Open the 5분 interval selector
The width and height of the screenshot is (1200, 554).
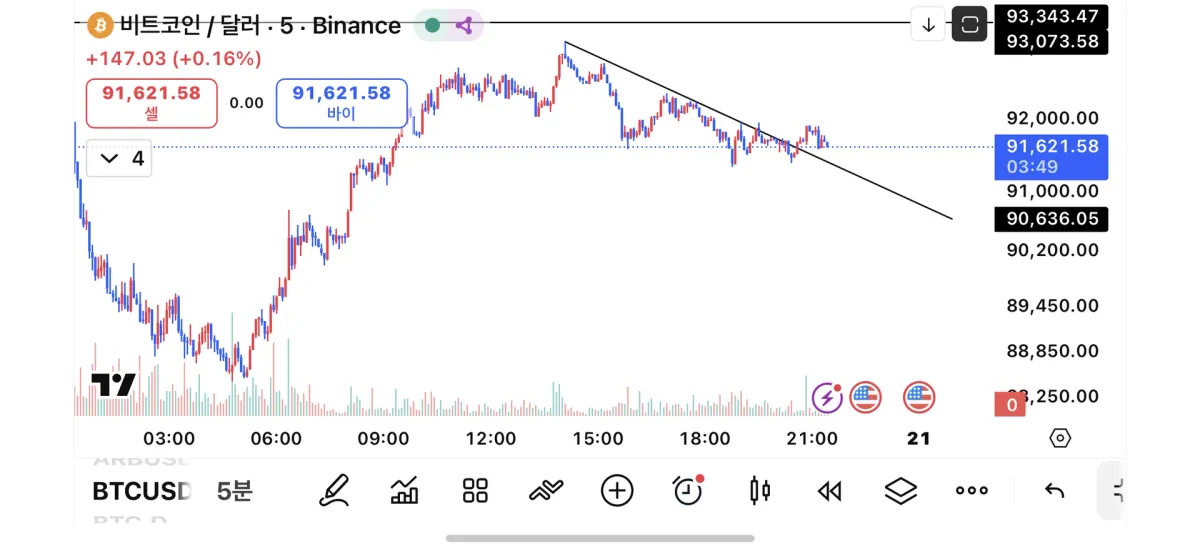point(235,491)
